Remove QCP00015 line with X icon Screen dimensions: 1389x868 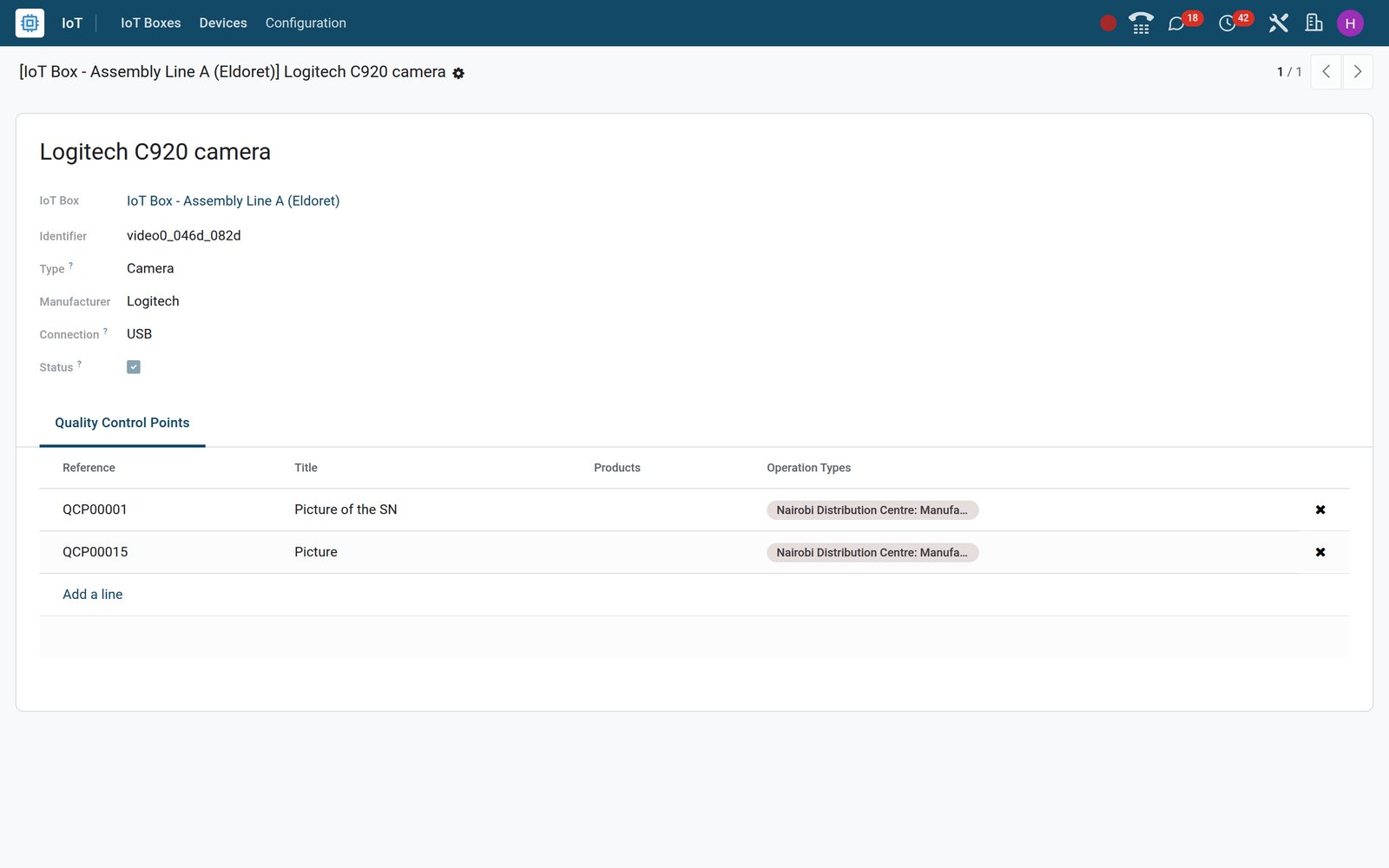pos(1320,552)
